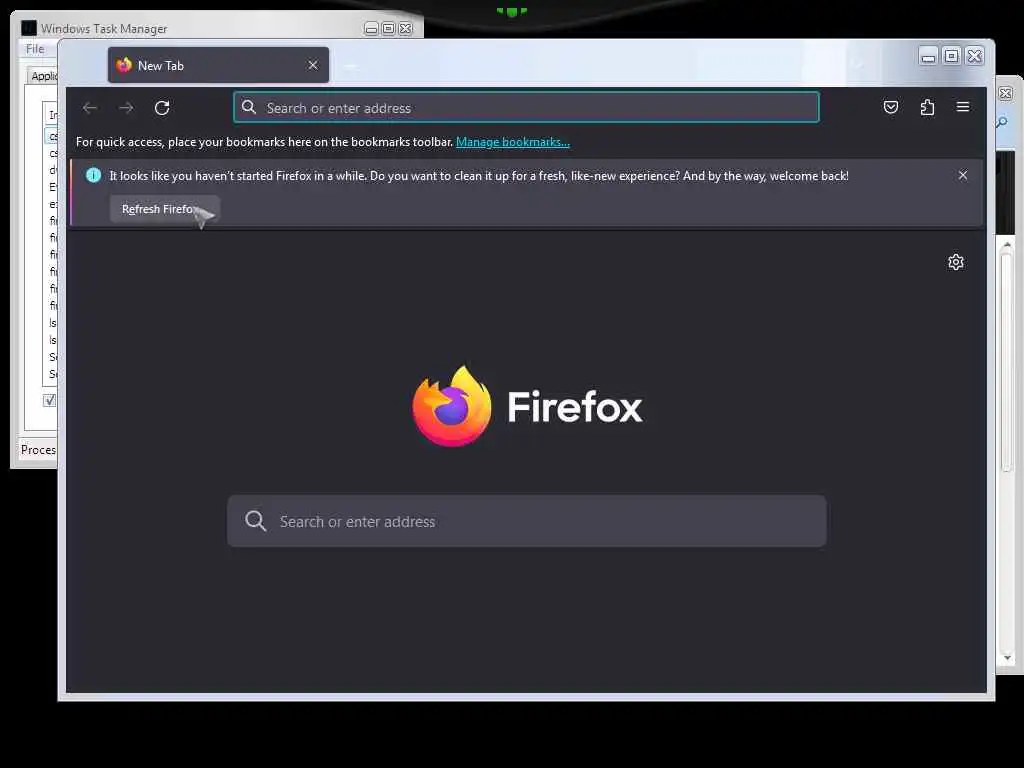Open File menu in Task Manager
This screenshot has width=1024, height=768.
tap(35, 49)
